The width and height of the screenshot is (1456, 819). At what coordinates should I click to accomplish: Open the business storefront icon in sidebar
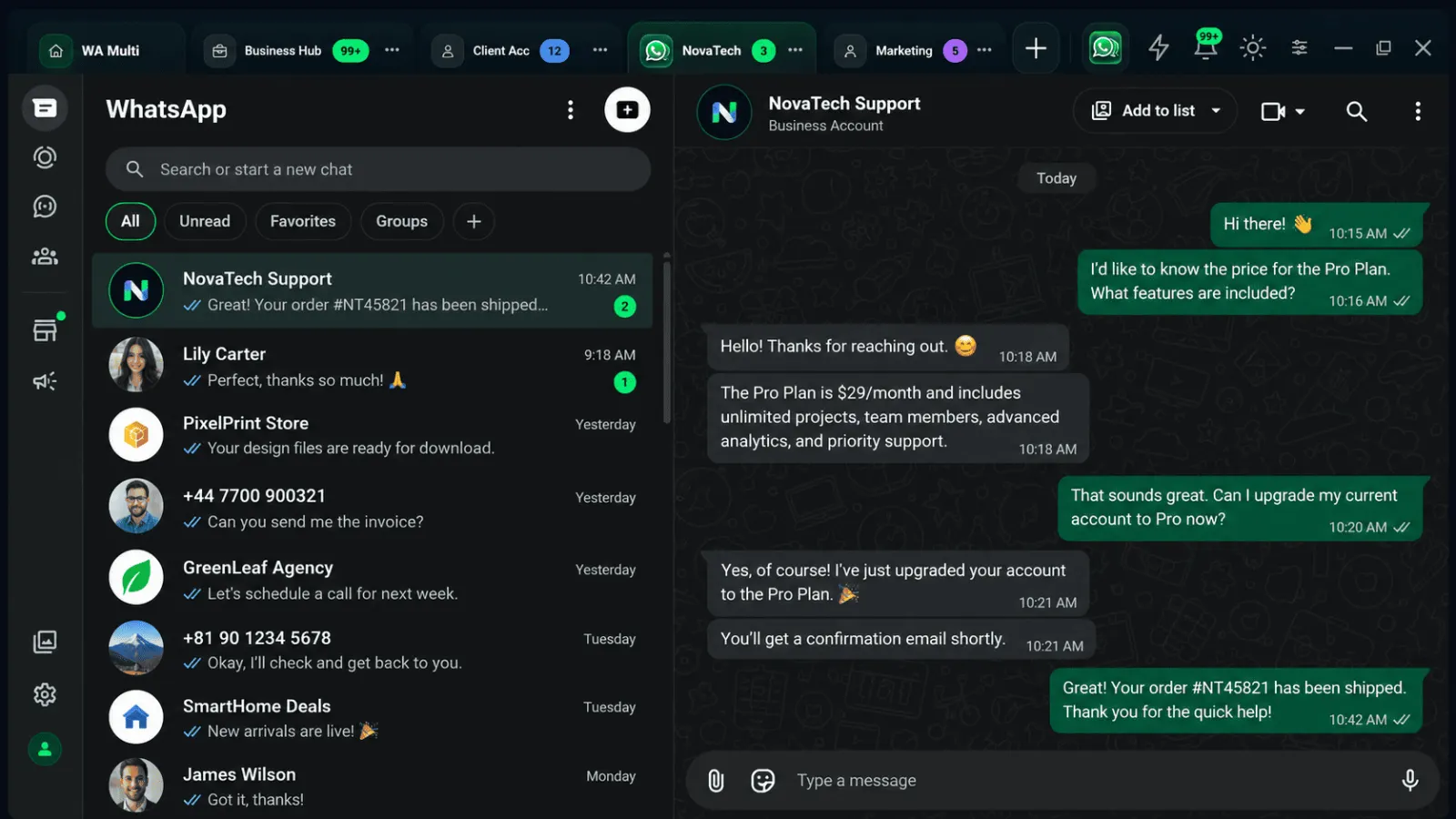45,329
